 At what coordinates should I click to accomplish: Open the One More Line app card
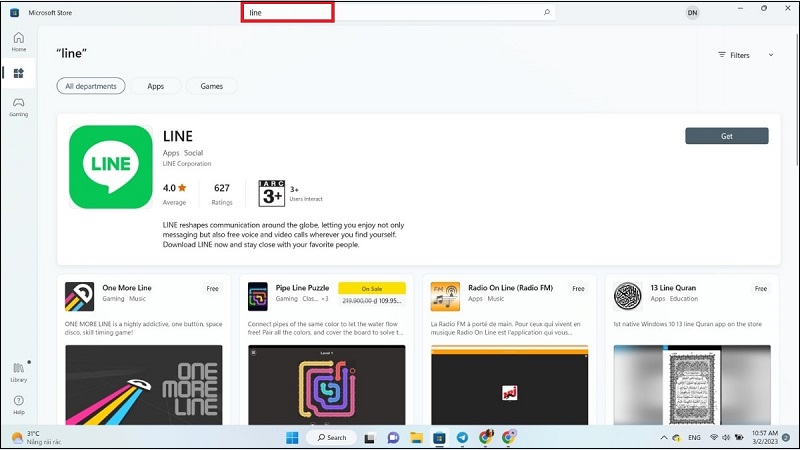tap(144, 300)
